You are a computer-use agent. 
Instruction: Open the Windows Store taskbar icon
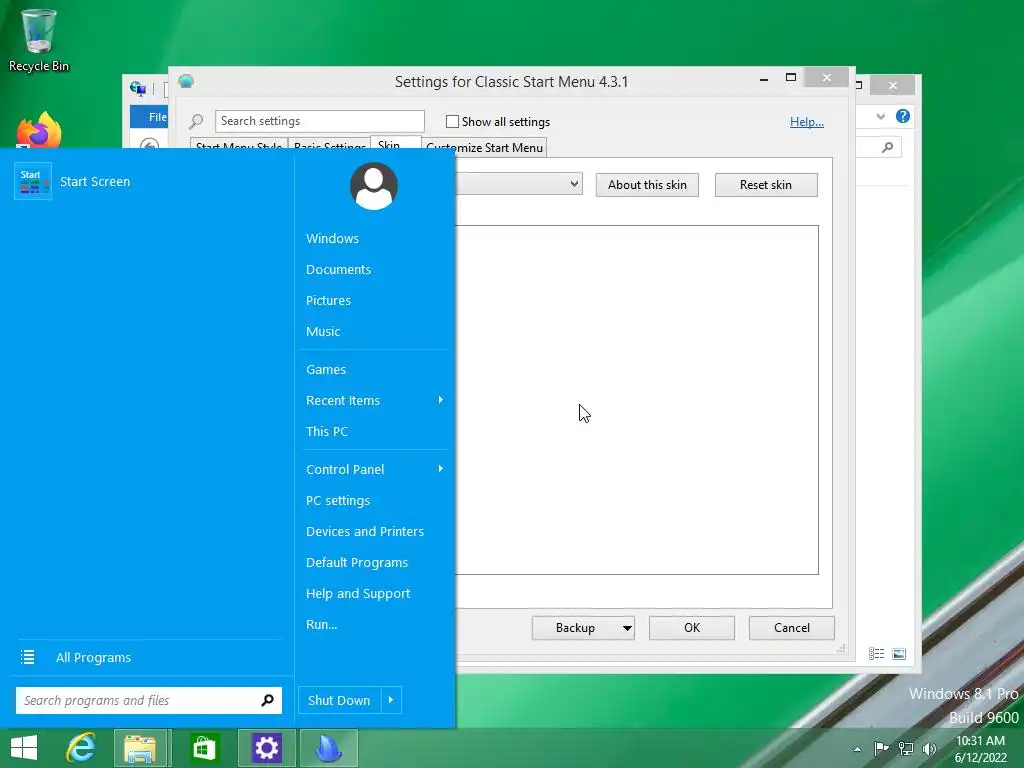coord(204,748)
